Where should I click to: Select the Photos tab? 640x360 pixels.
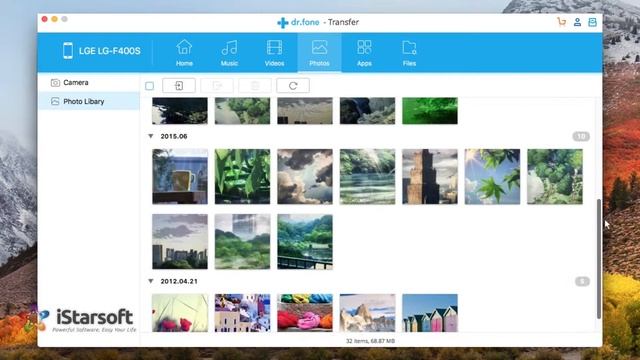319,53
